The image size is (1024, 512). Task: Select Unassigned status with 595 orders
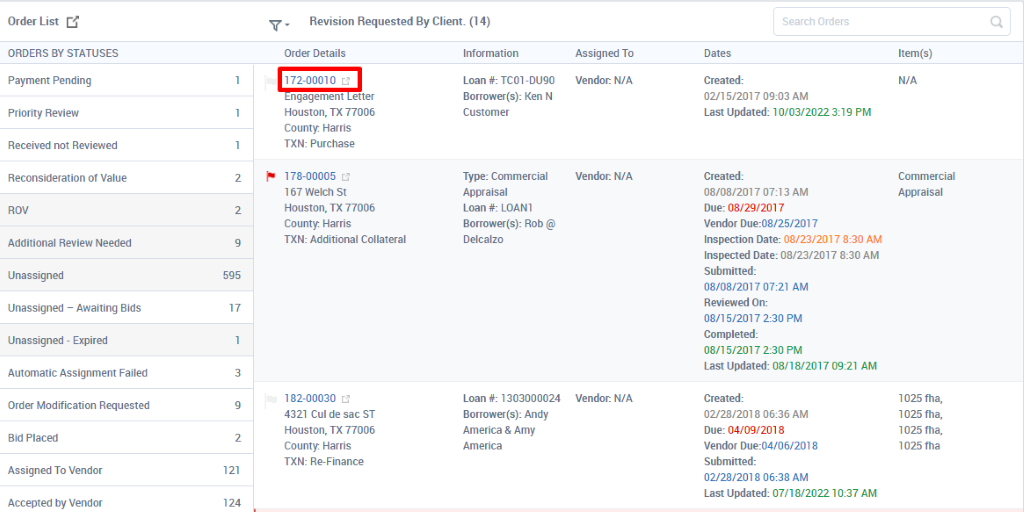coord(126,275)
